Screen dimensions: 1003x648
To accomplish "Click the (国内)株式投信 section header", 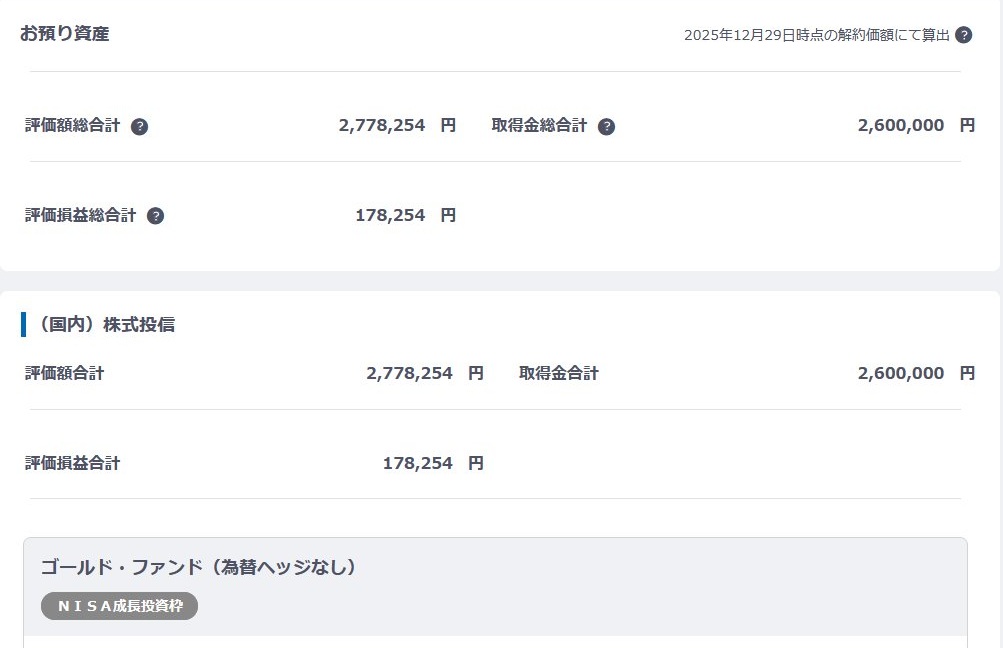I will coord(103,325).
